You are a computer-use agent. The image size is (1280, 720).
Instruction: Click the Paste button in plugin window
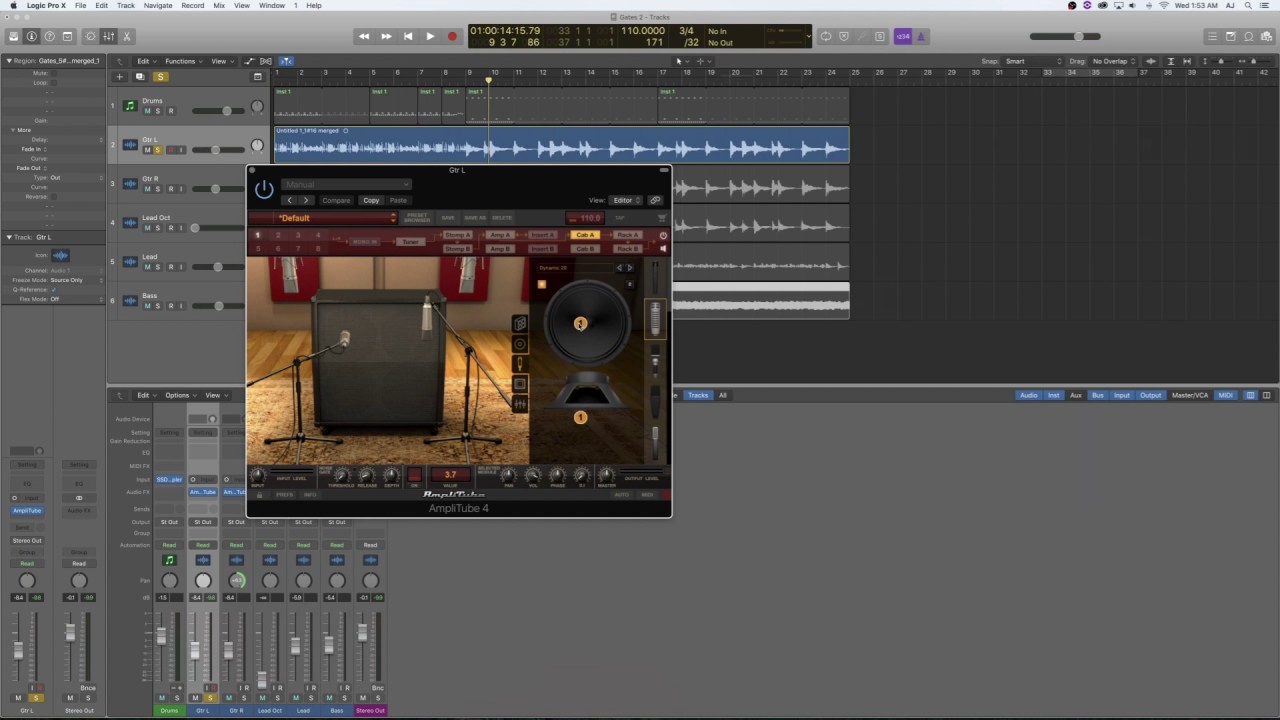(x=398, y=200)
